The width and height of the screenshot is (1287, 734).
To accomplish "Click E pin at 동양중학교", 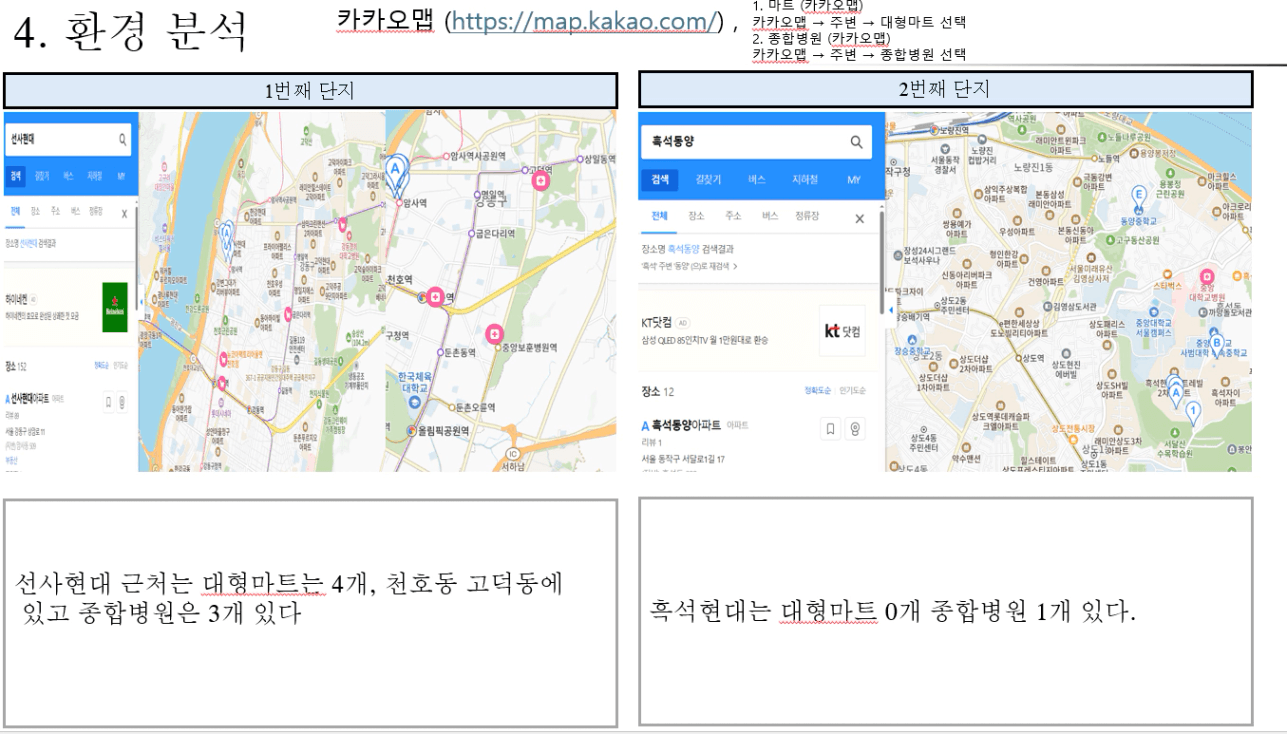I will tap(1137, 196).
